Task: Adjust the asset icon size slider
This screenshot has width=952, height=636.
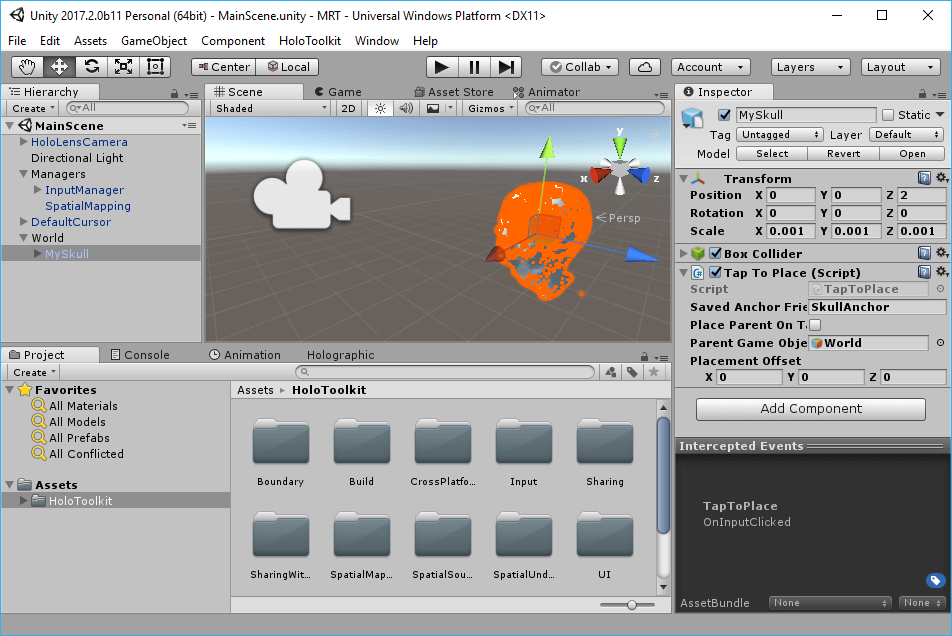Action: (x=632, y=605)
